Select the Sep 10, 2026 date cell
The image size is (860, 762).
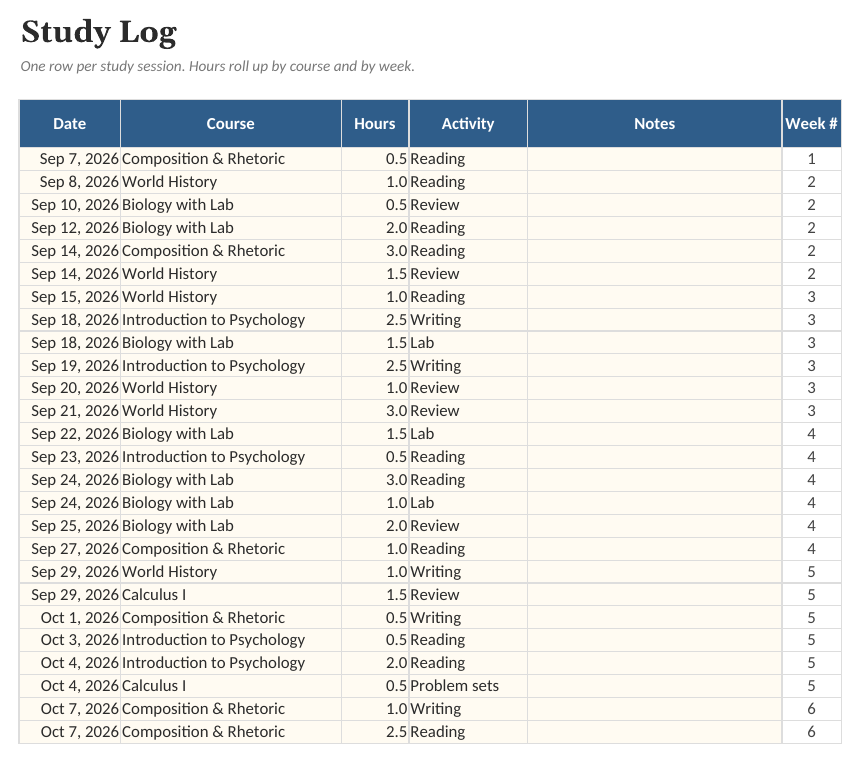(70, 205)
